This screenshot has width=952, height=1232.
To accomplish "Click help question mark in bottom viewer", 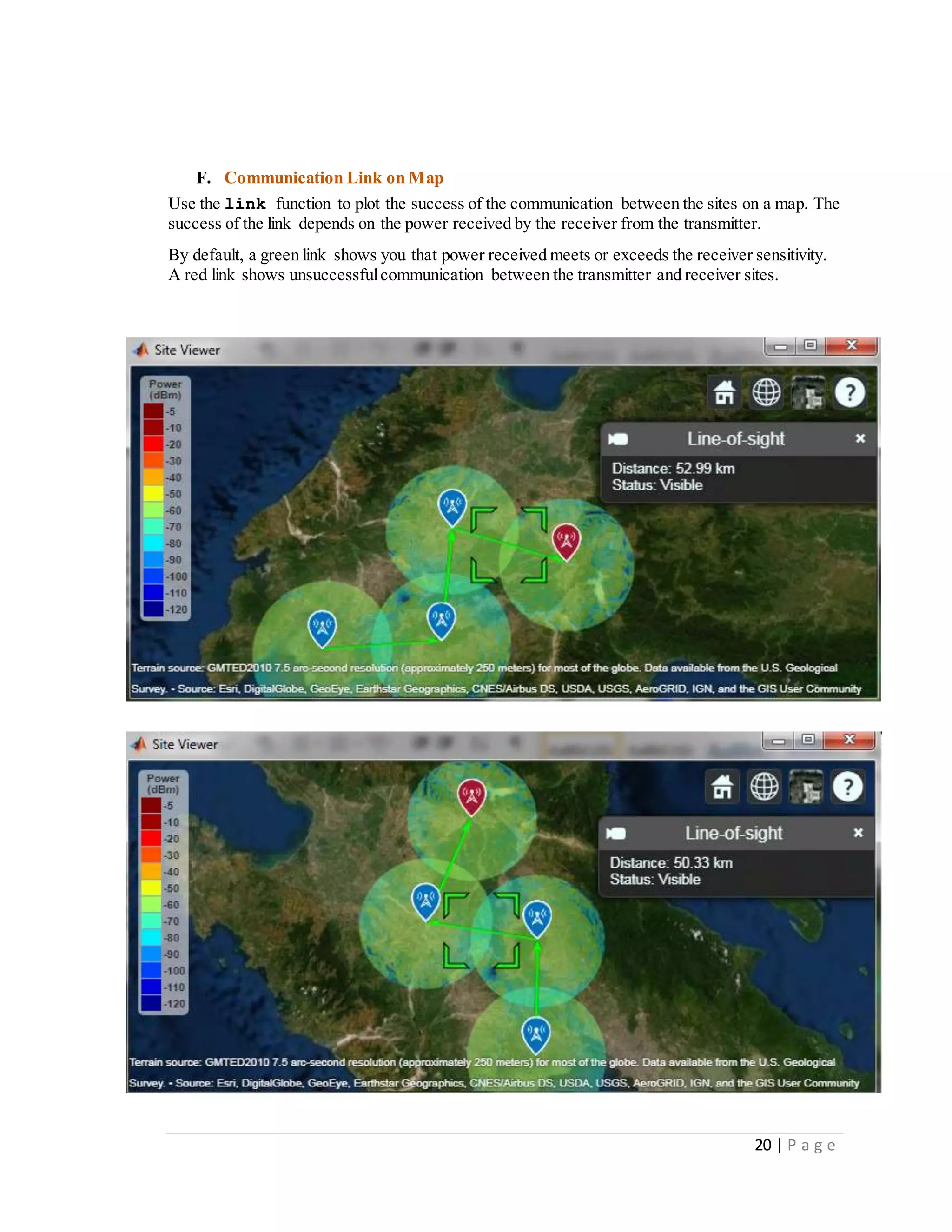I will [847, 786].
